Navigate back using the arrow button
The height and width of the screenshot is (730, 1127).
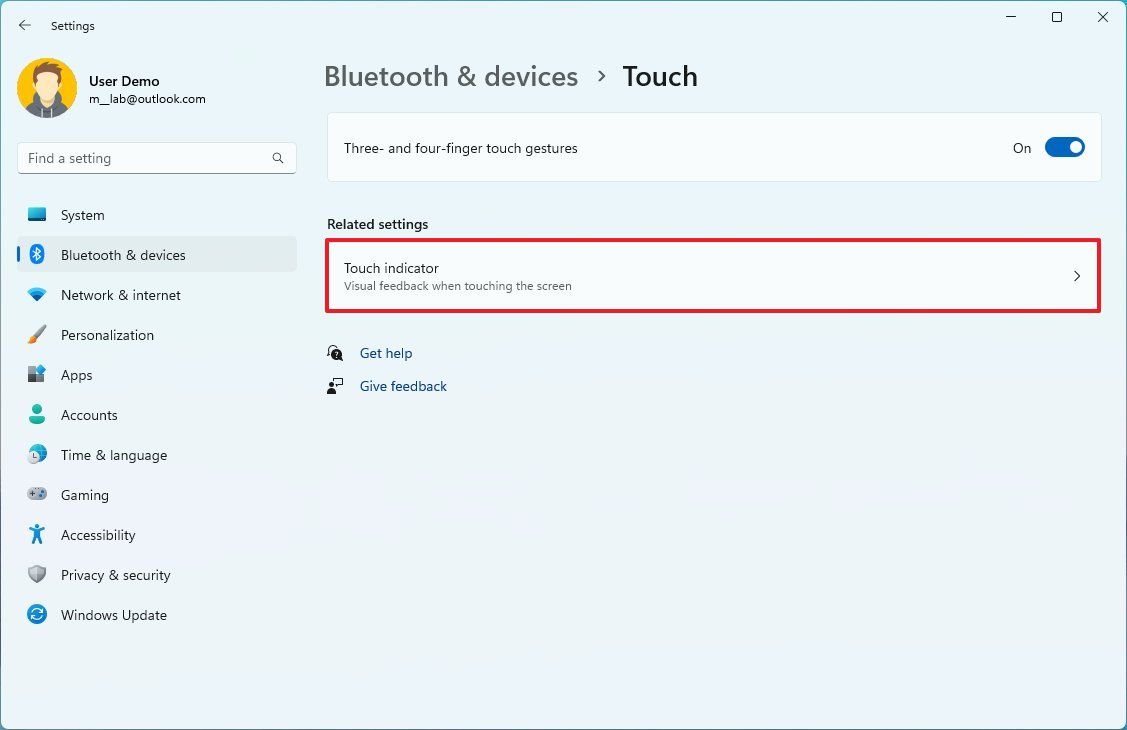[24, 25]
